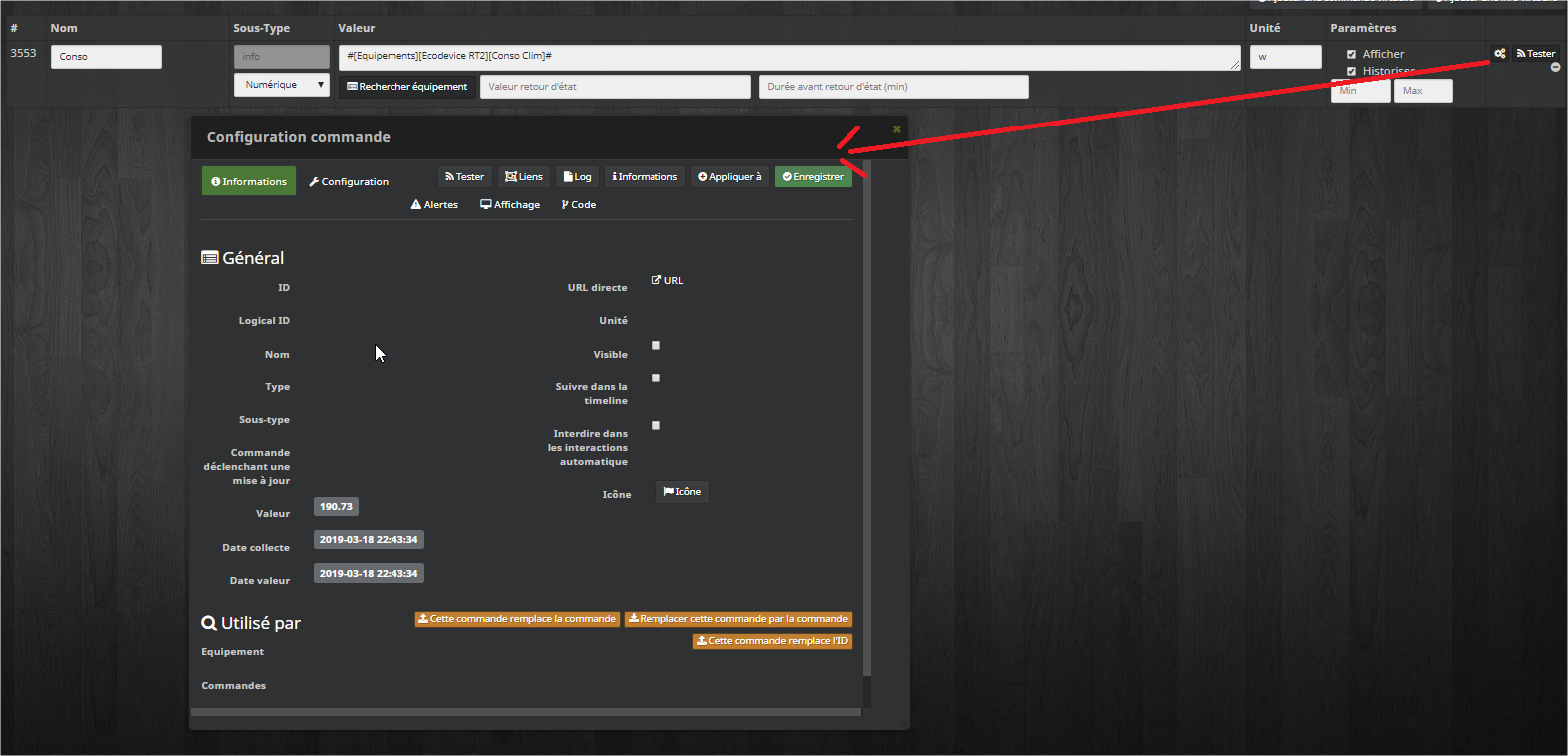
Task: Toggle Interdire dans les interactions automatique checkbox
Action: (x=655, y=426)
